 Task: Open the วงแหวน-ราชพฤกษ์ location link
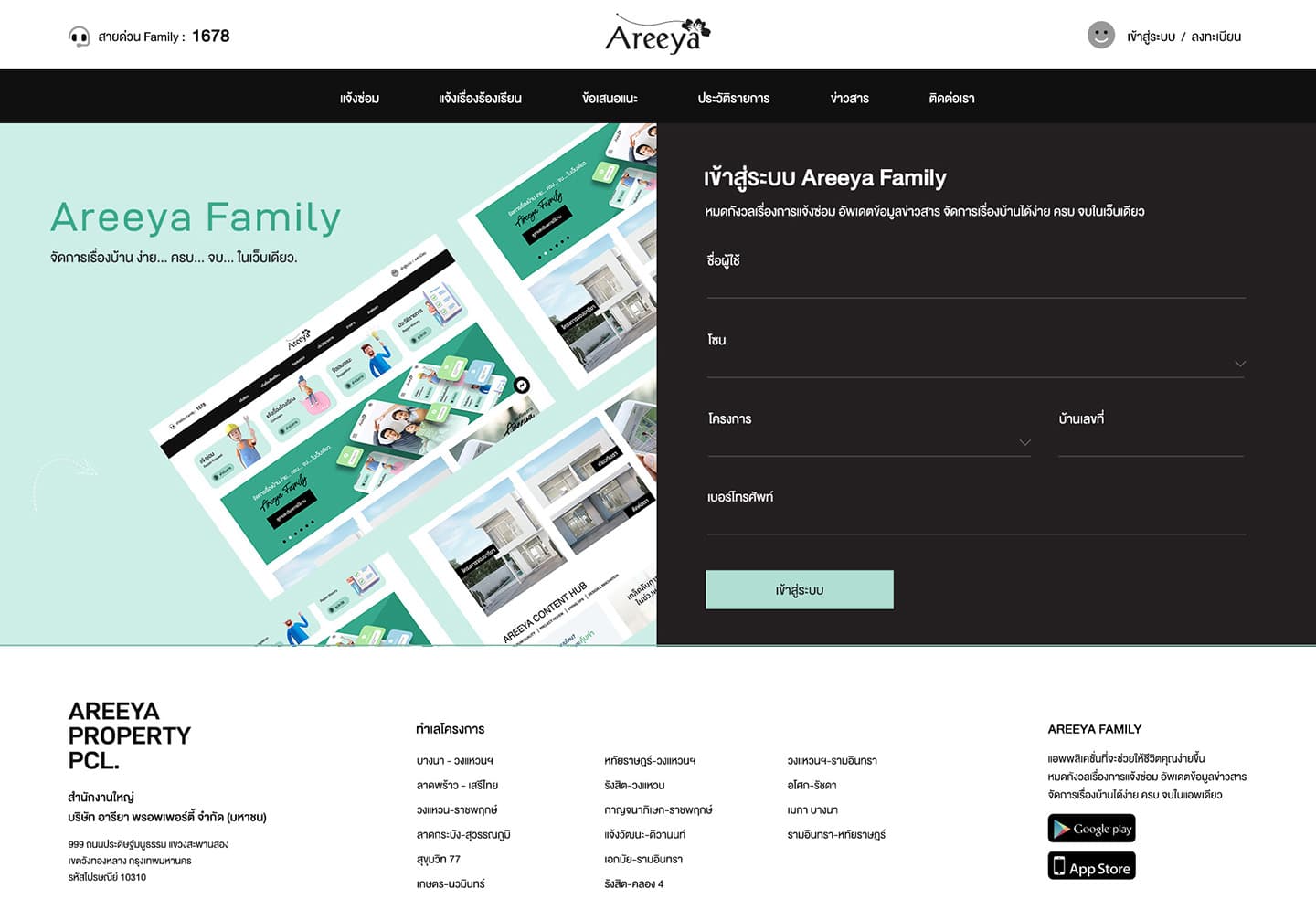456,809
